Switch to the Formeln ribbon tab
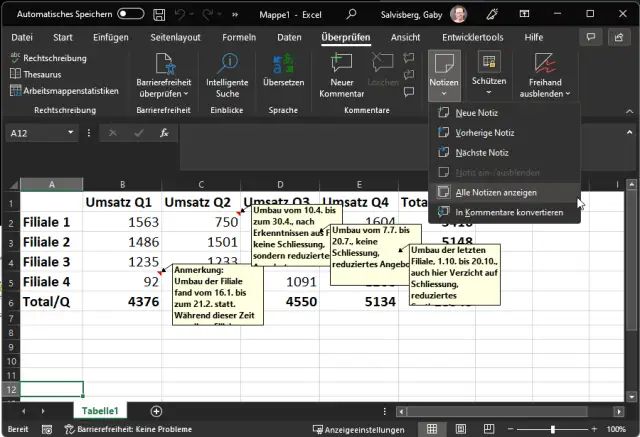 (x=239, y=37)
